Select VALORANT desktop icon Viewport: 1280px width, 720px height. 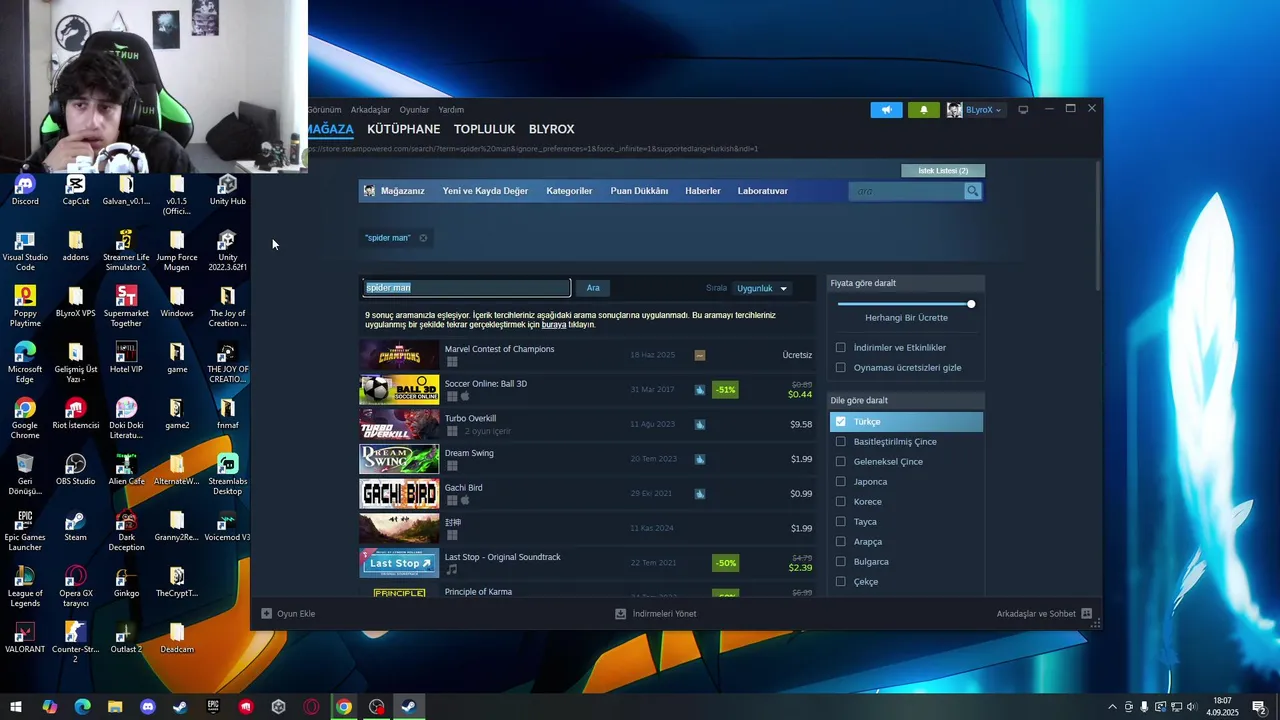25,638
